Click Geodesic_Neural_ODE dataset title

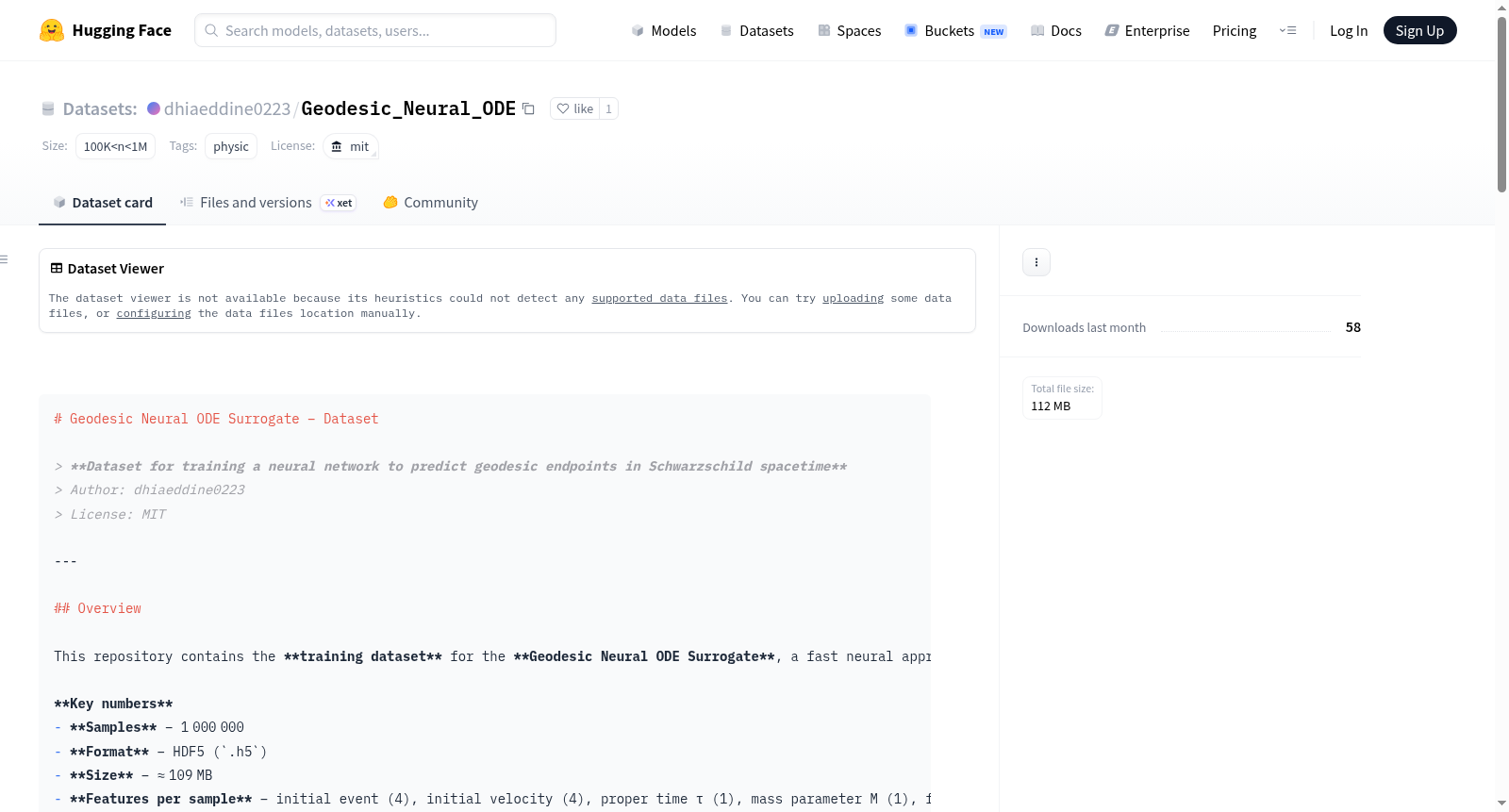pos(408,108)
